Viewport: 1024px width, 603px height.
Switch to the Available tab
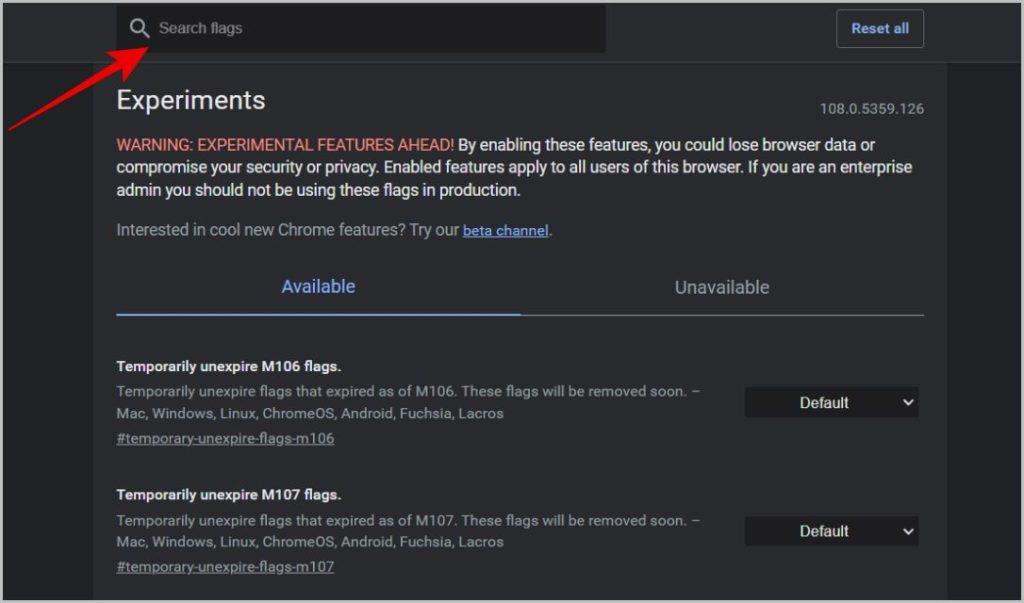pos(318,287)
